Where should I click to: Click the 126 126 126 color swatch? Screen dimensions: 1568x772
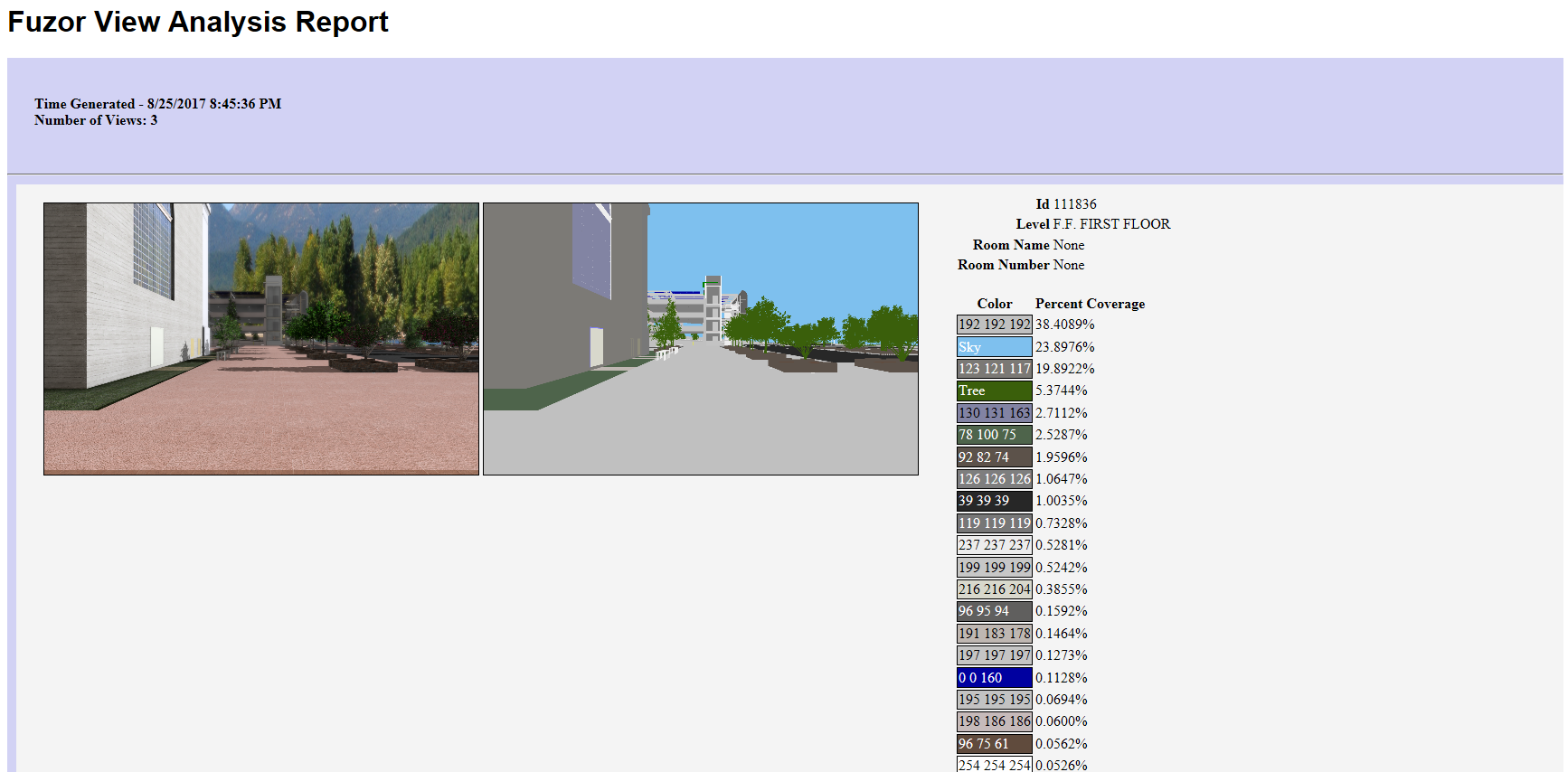(x=995, y=479)
